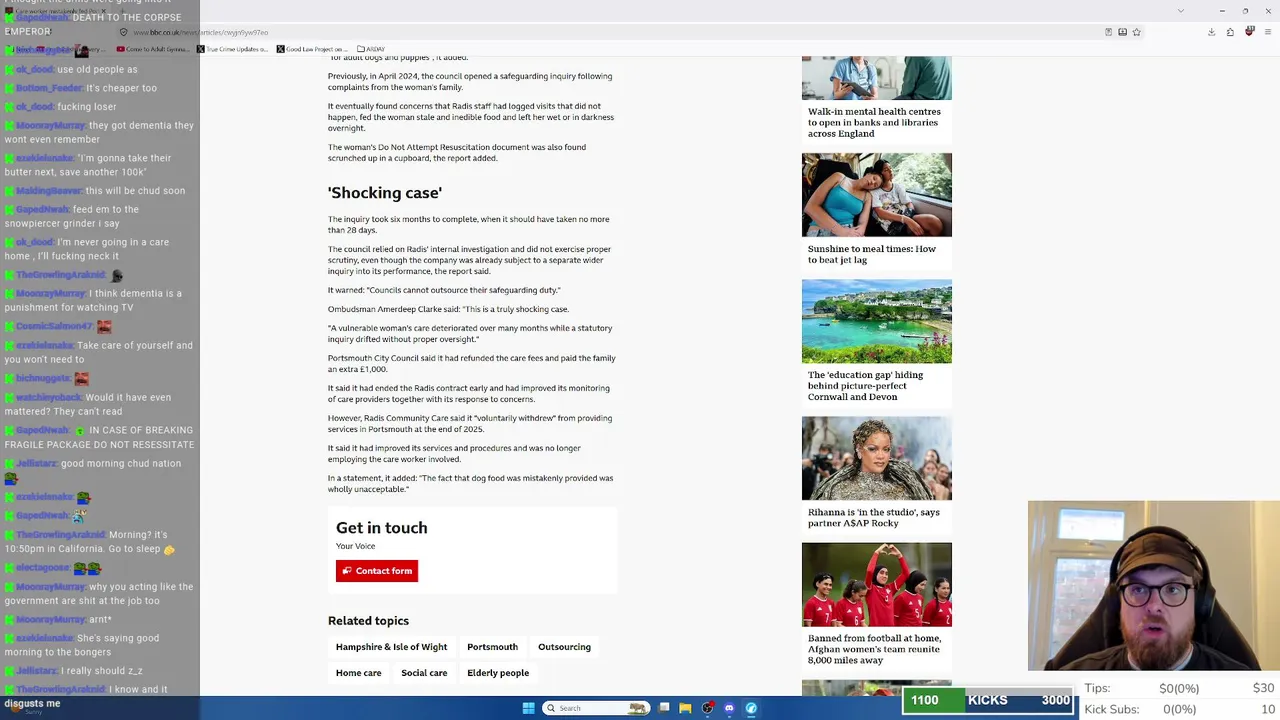The height and width of the screenshot is (720, 1280).
Task: Click the 'Your Voice' label
Action: pyautogui.click(x=355, y=546)
